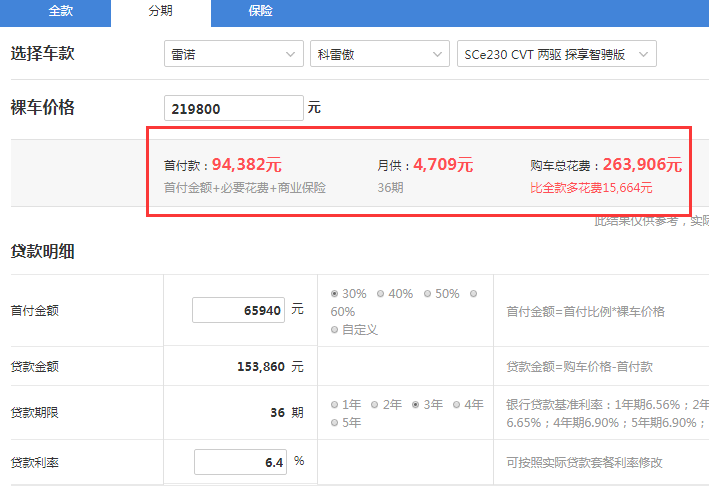Click the 裸车价格 field showing 219800
This screenshot has height=495, width=709.
click(234, 108)
